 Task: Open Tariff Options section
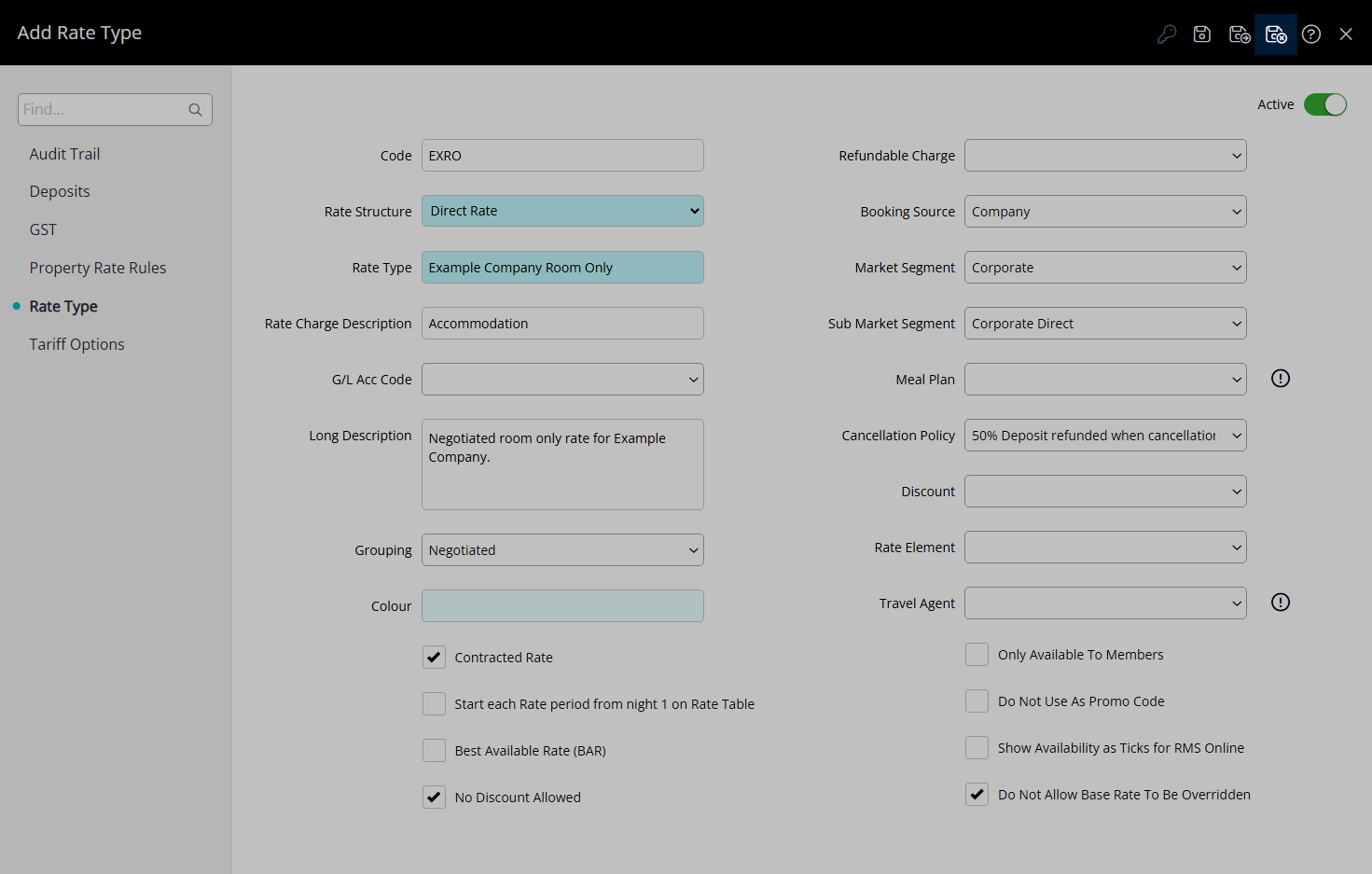tap(76, 344)
